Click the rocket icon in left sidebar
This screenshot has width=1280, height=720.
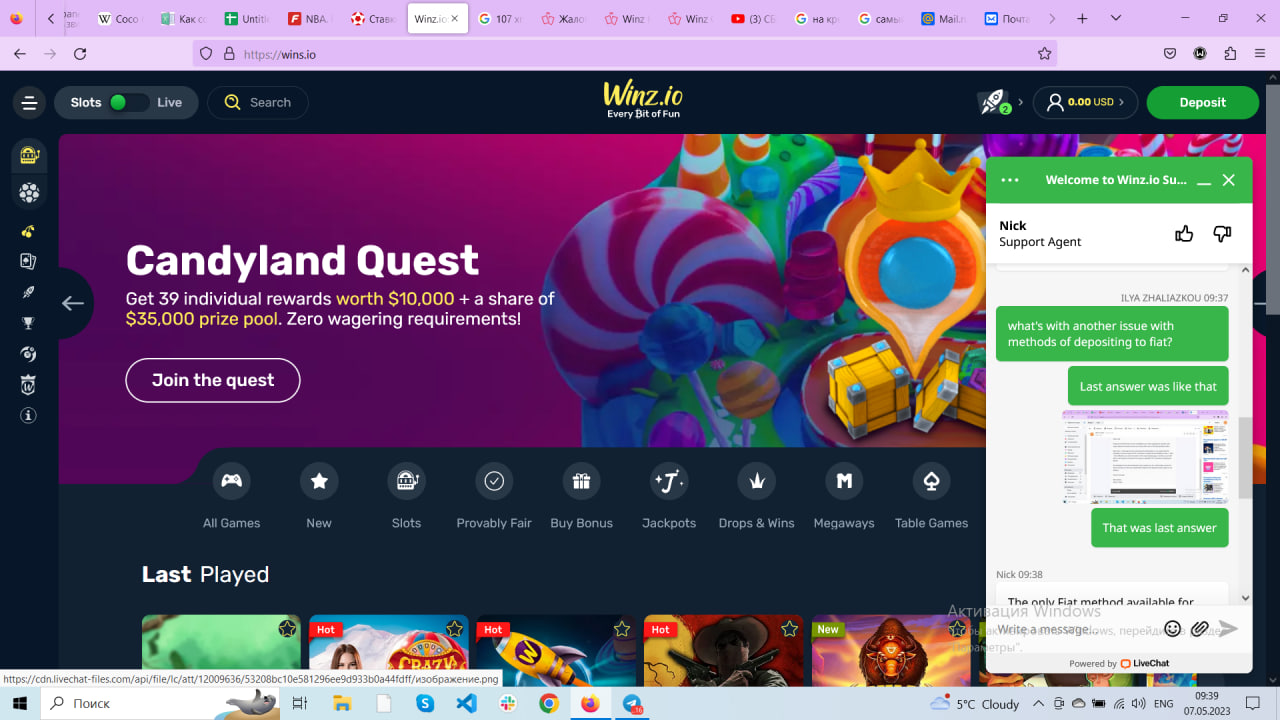pyautogui.click(x=29, y=292)
